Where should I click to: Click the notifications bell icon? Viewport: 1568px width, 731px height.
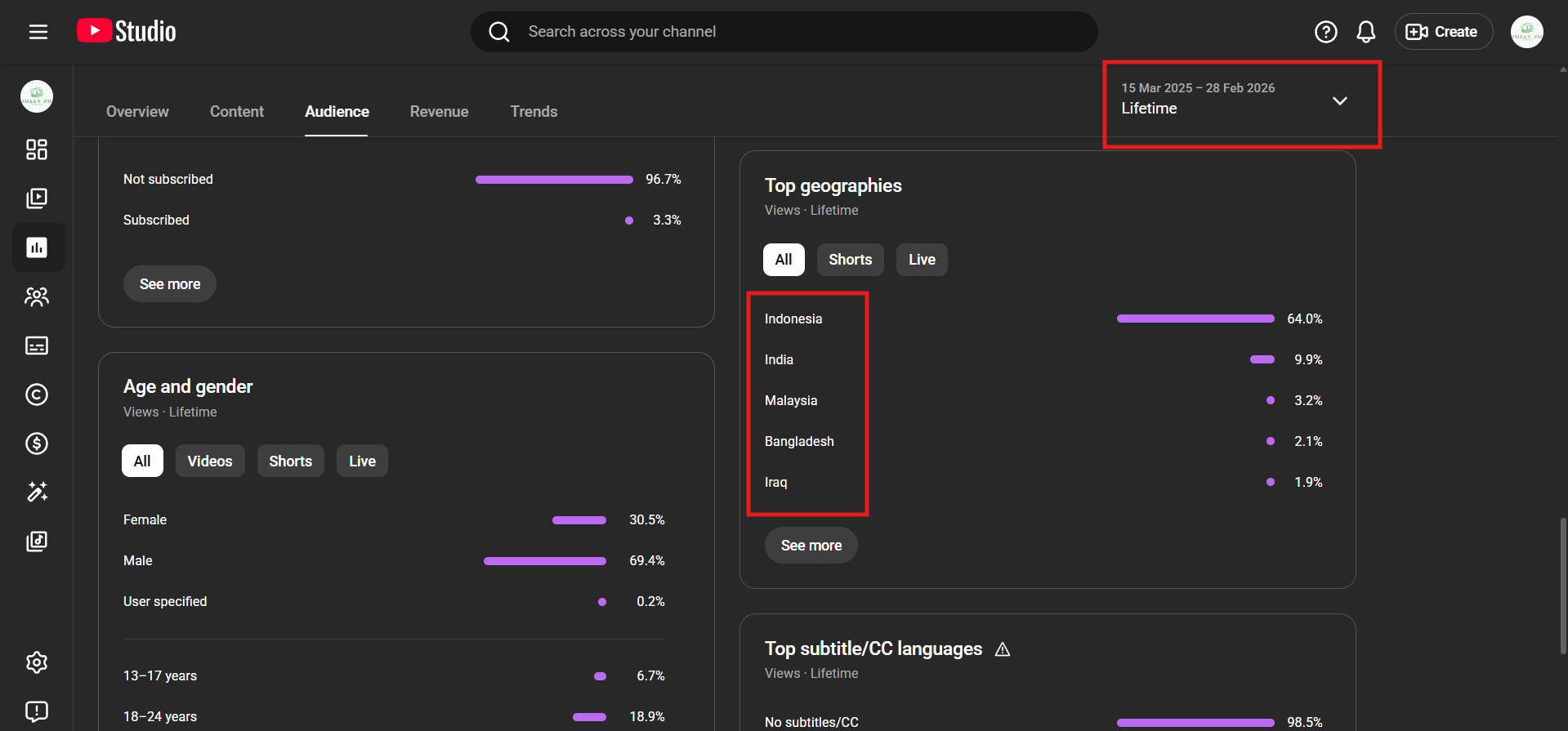coord(1365,32)
